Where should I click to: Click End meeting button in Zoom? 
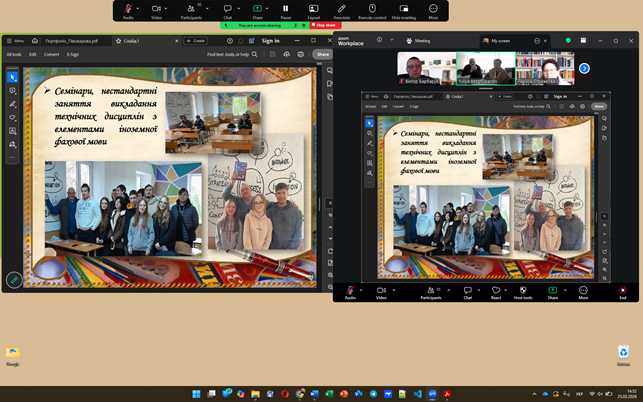click(622, 292)
